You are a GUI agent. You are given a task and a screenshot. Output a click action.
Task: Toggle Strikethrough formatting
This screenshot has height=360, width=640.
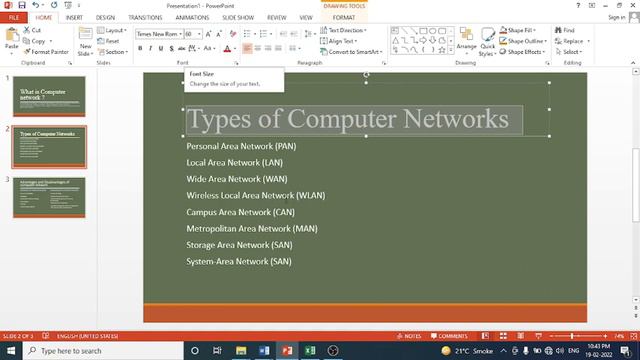pyautogui.click(x=182, y=49)
